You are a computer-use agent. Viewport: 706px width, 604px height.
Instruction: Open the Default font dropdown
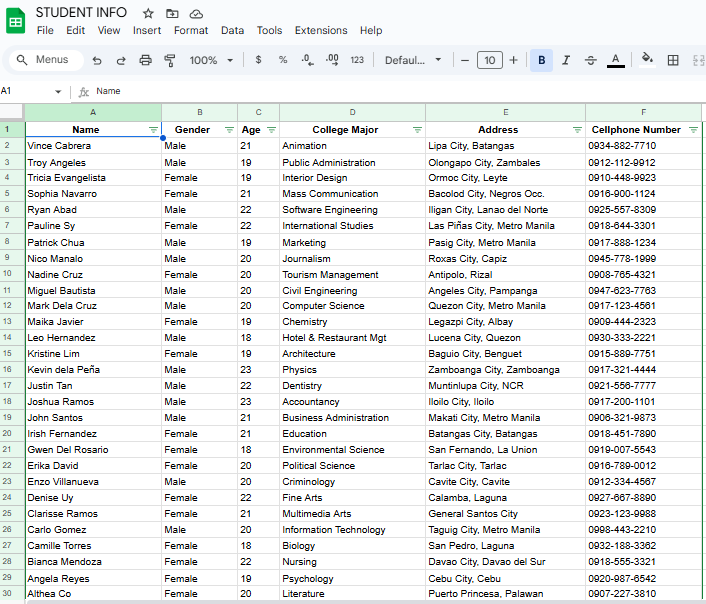pos(412,60)
